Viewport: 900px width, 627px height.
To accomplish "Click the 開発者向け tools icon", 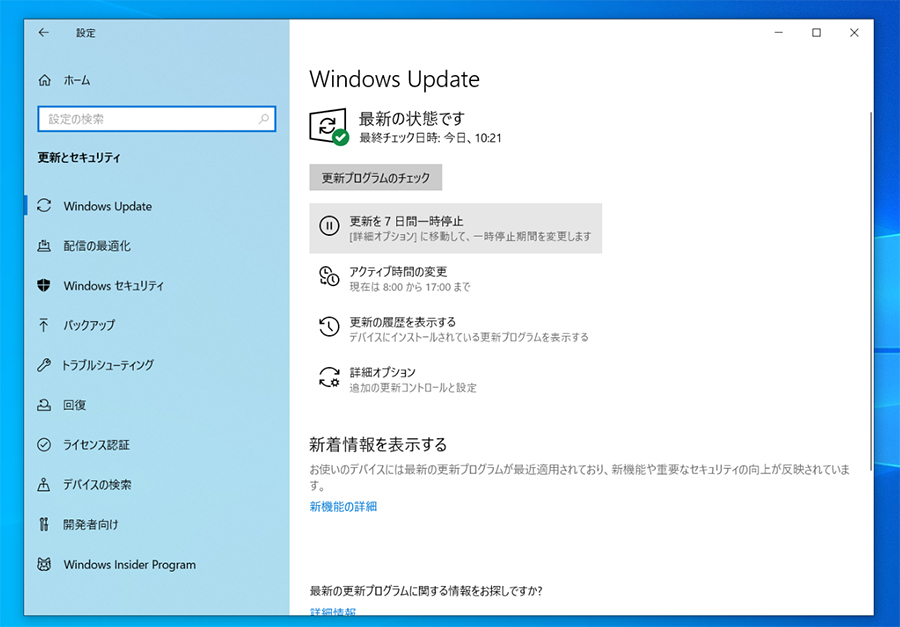I will (x=44, y=524).
